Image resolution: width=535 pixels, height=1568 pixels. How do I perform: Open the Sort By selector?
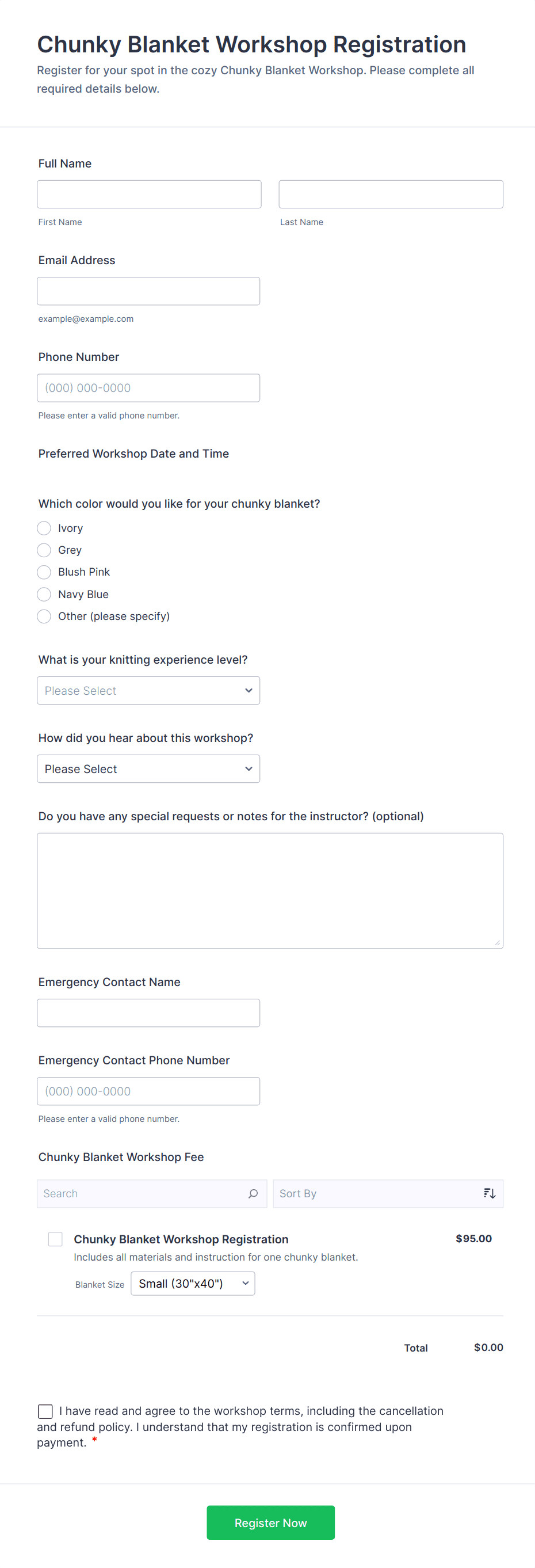tap(377, 1194)
